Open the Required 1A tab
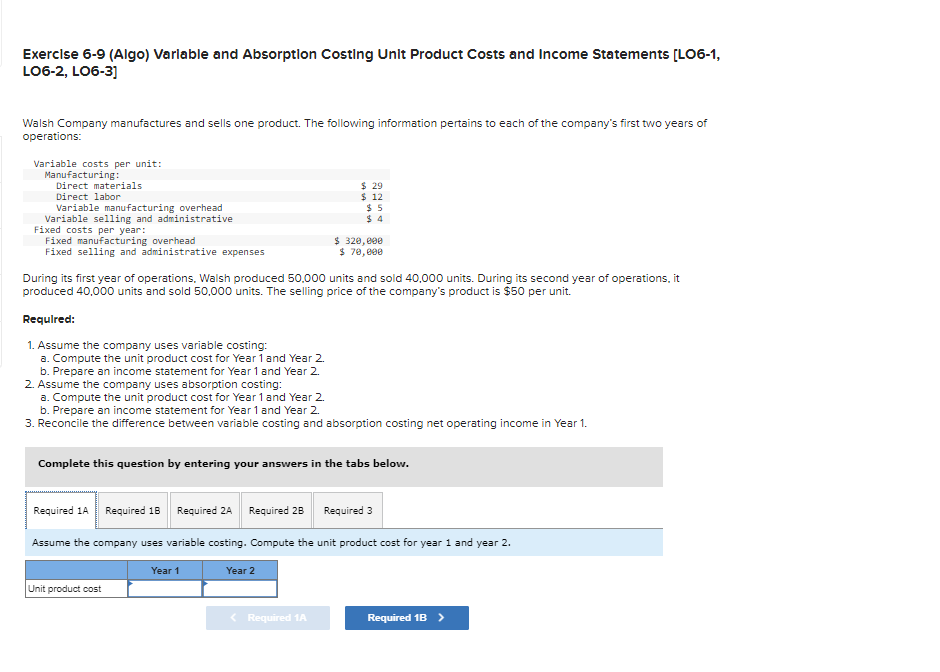Image resolution: width=940 pixels, height=672 pixels. pos(61,510)
